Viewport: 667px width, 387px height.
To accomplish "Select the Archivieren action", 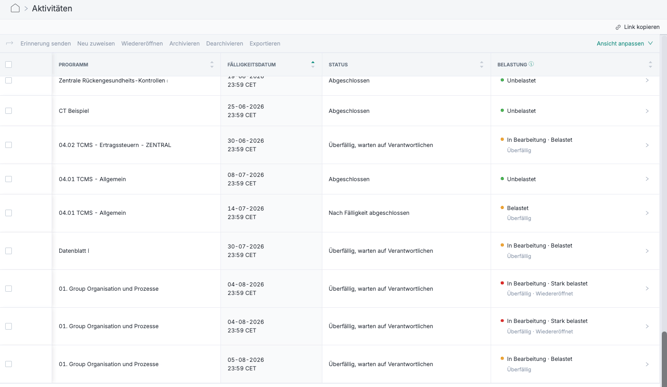I will 184,43.
